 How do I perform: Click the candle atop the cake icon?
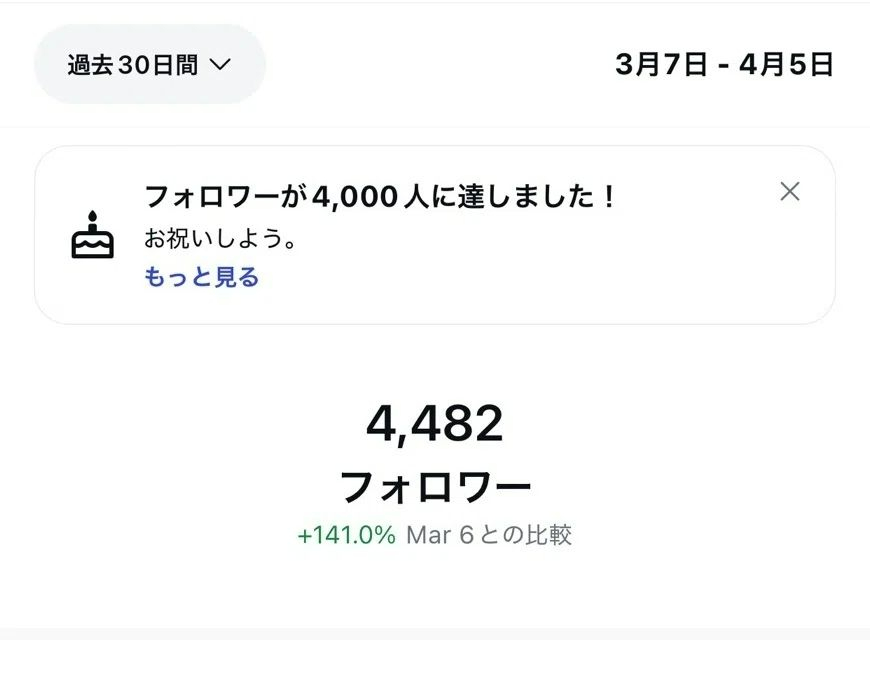(92, 217)
